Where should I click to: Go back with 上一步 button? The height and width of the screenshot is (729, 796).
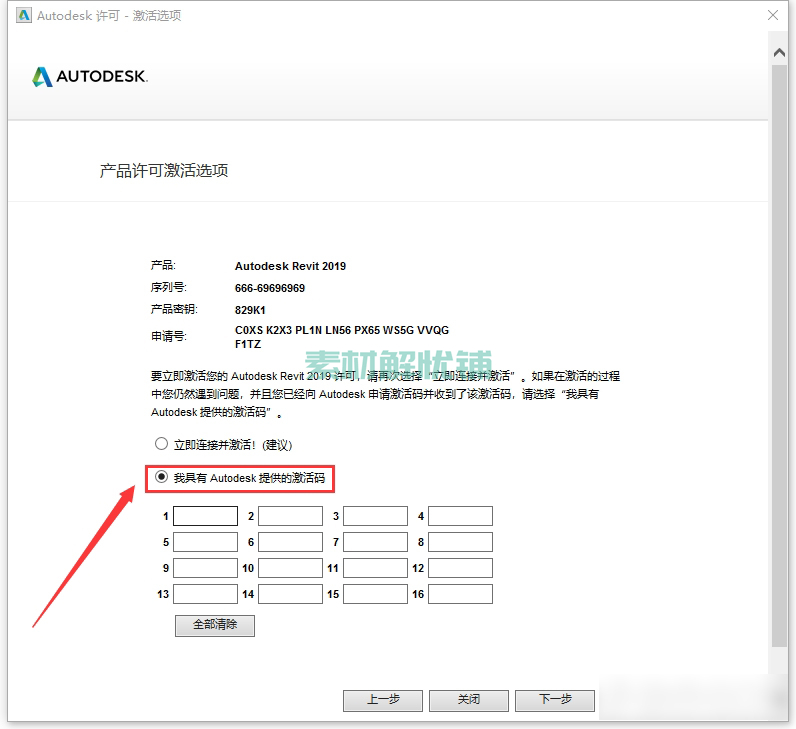383,700
